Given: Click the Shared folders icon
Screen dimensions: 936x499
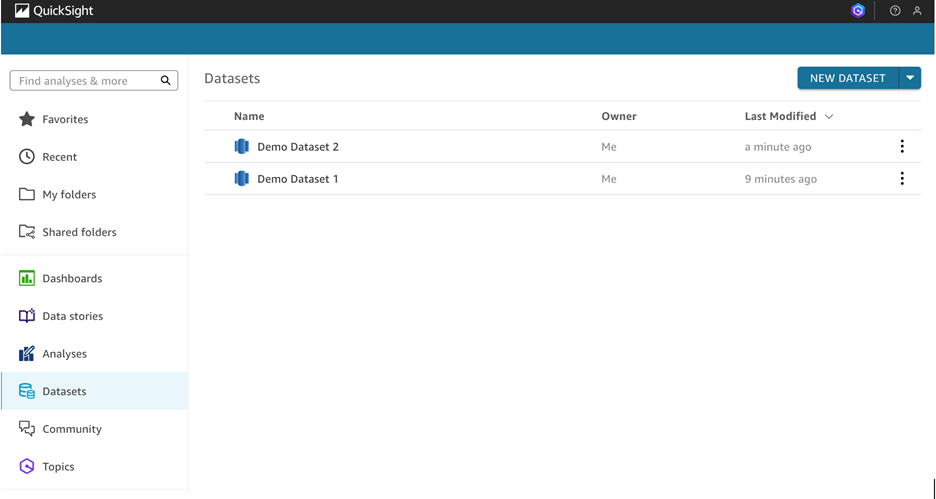Looking at the screenshot, I should (27, 232).
